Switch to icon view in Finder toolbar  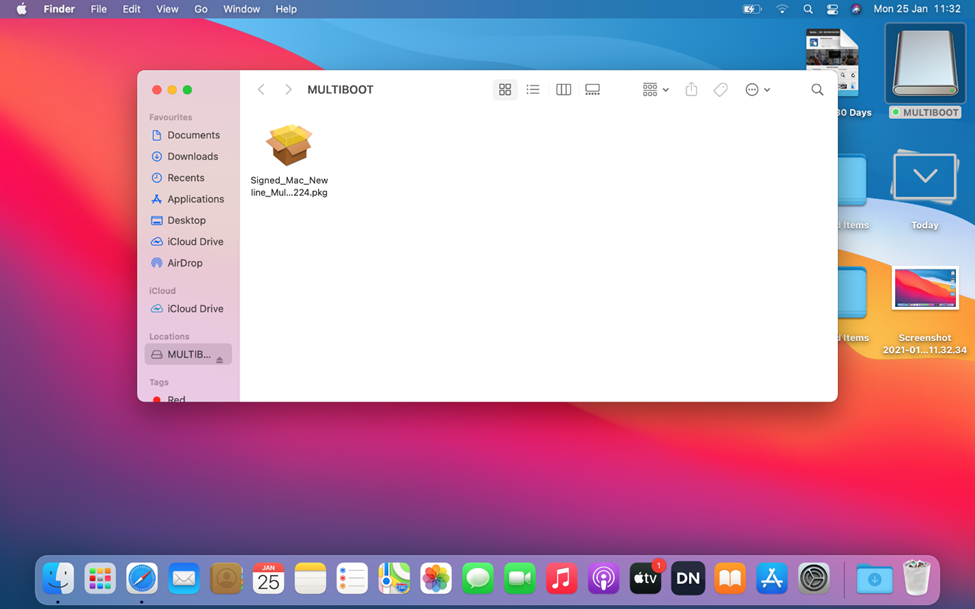[x=505, y=90]
